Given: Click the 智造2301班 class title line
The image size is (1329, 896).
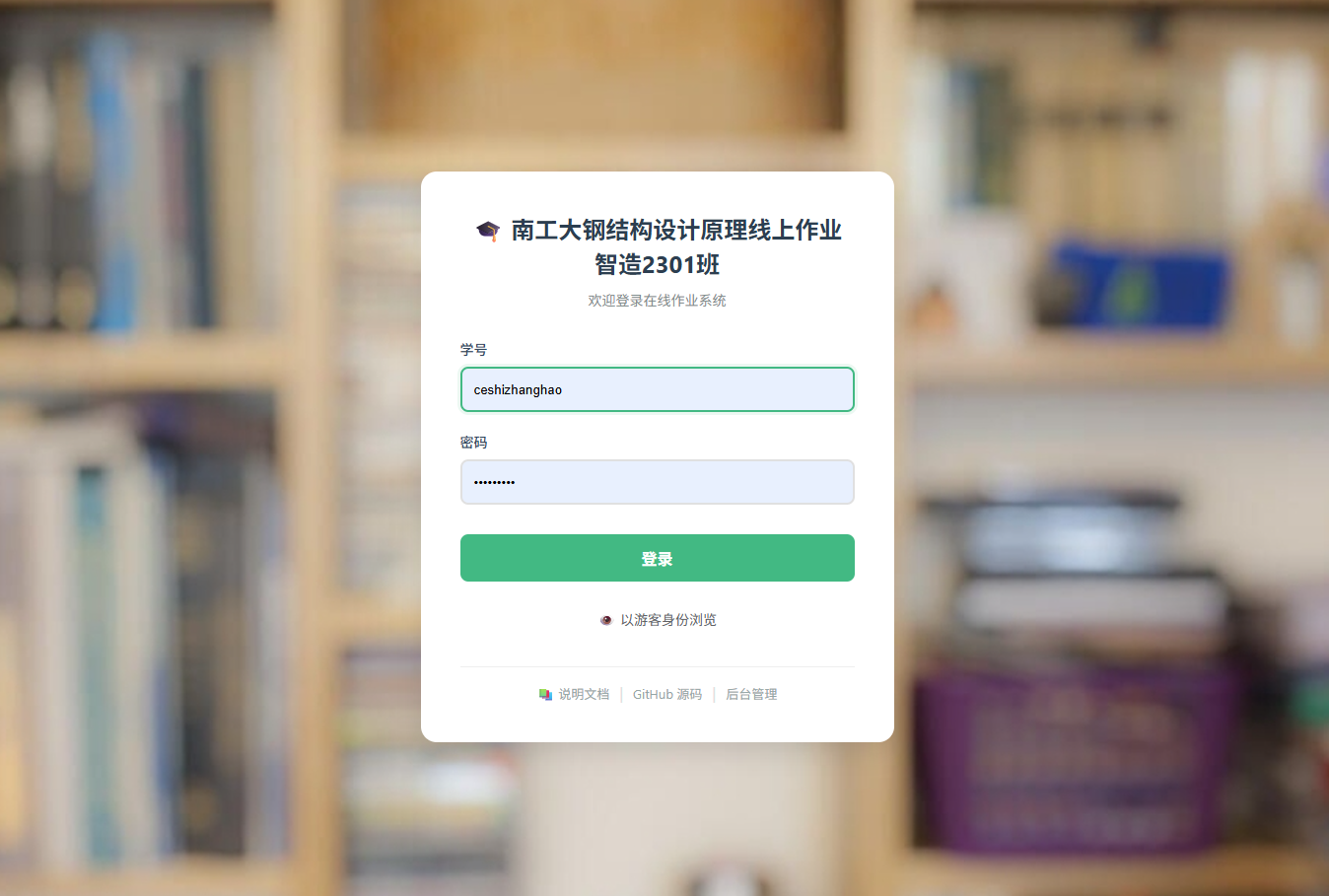Looking at the screenshot, I should 658,264.
